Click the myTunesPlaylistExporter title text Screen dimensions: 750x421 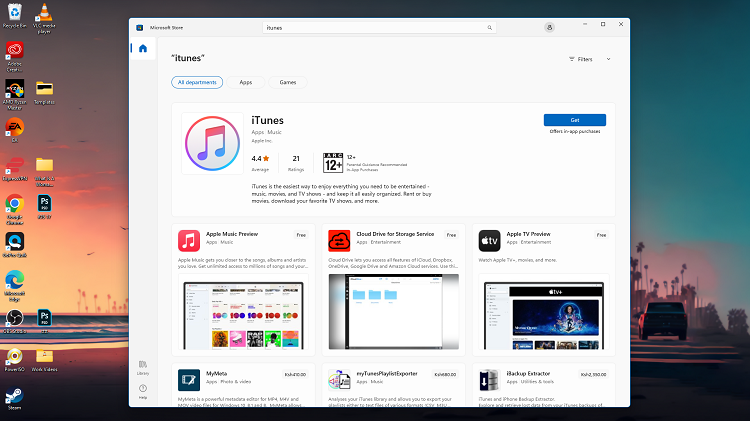(387, 374)
